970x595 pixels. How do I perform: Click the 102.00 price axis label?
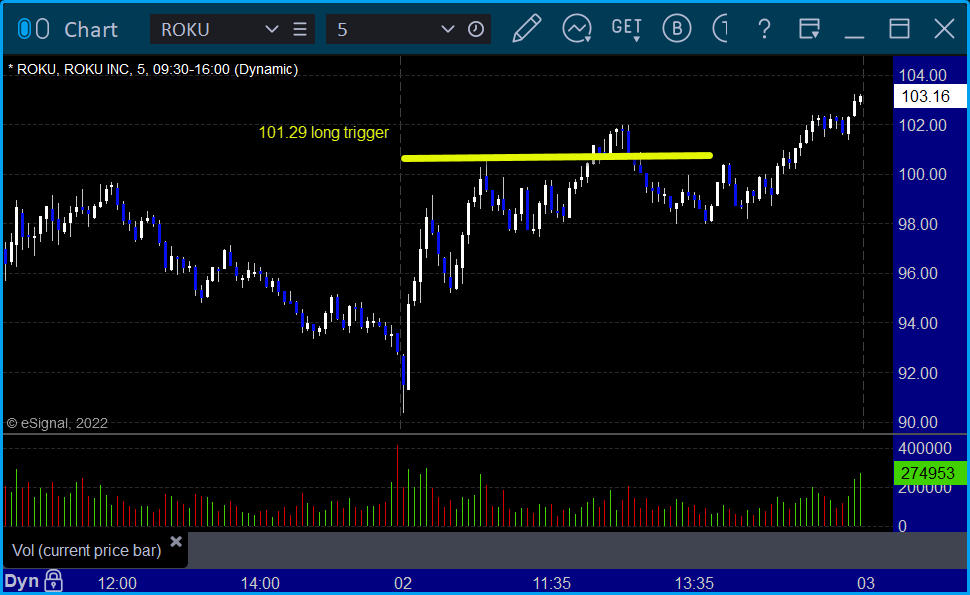[x=922, y=126]
